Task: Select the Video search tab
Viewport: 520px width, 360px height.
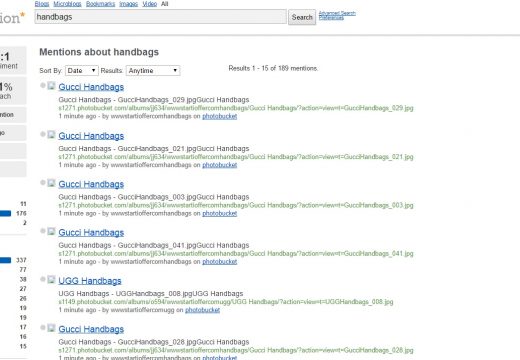Action: point(150,4)
